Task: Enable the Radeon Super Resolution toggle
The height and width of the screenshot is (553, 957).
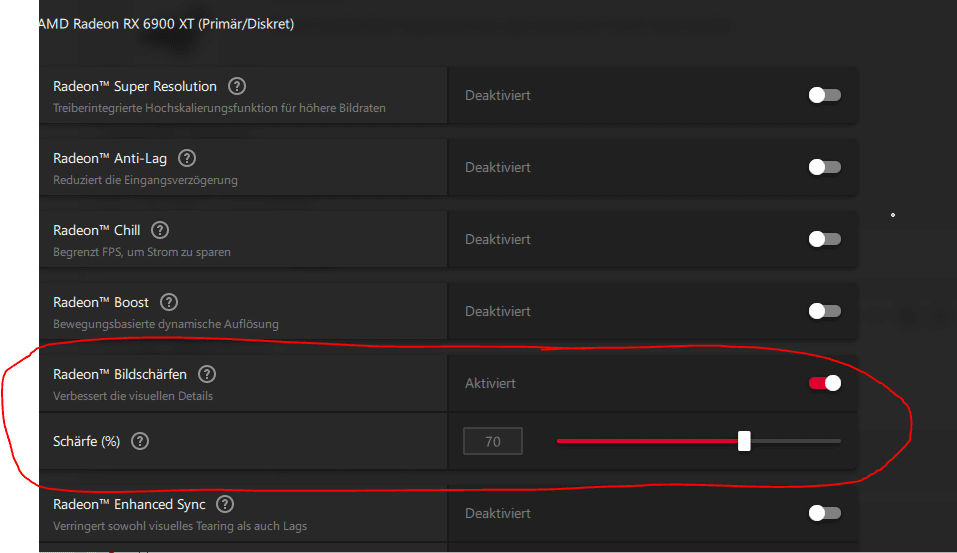Action: pyautogui.click(x=825, y=95)
